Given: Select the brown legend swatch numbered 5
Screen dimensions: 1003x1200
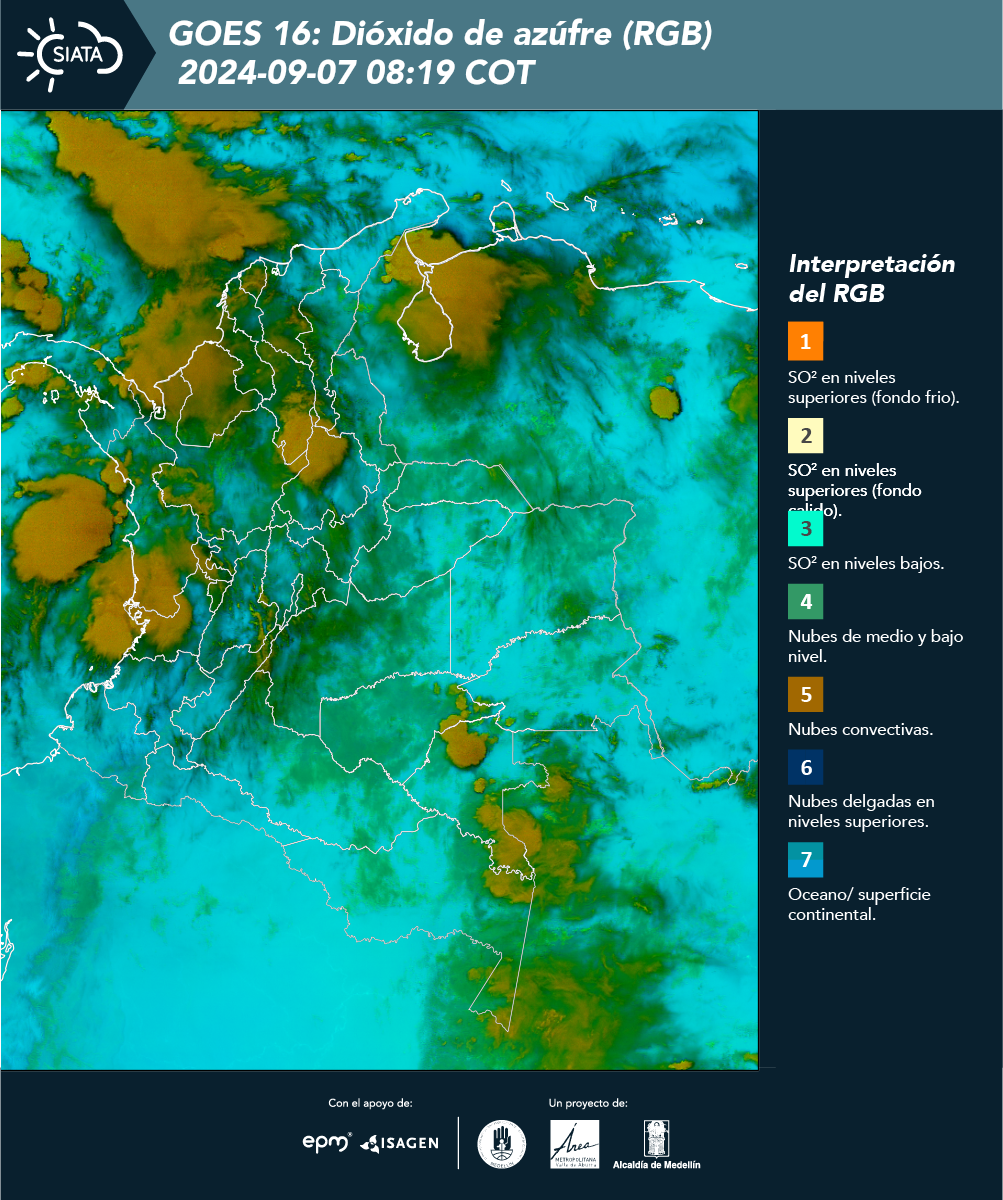Looking at the screenshot, I should point(805,694).
